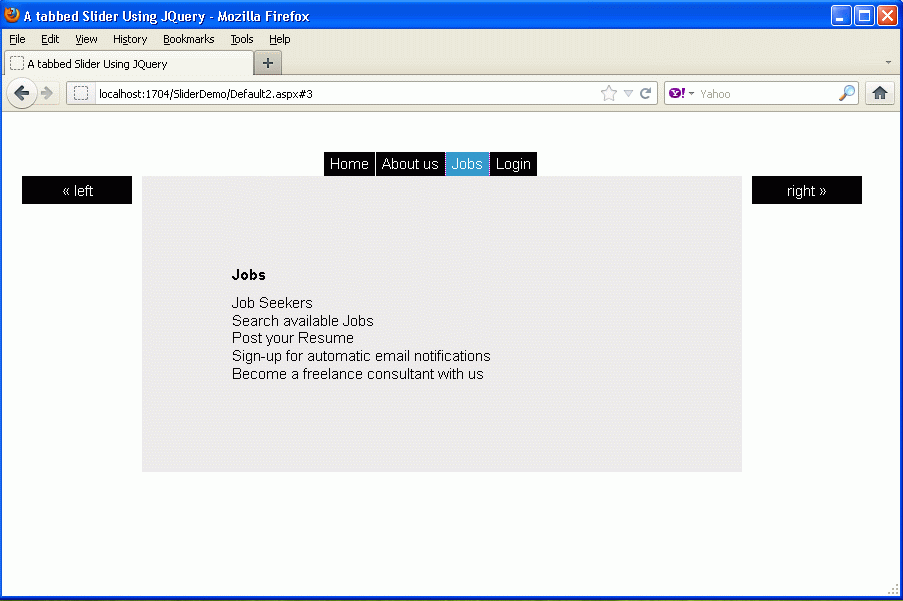Close the Firefox window

tap(887, 16)
